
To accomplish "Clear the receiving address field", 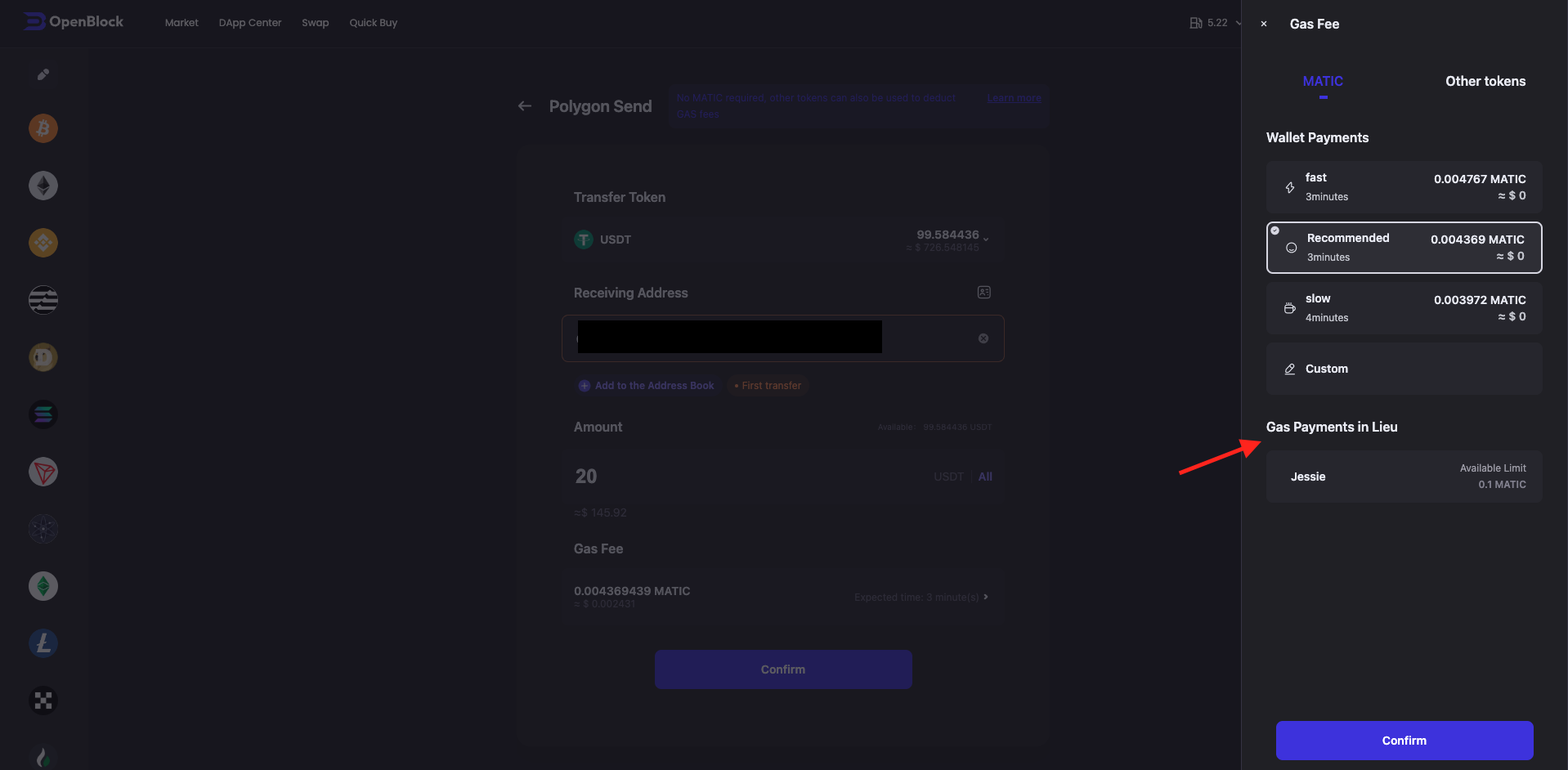I will 983,338.
